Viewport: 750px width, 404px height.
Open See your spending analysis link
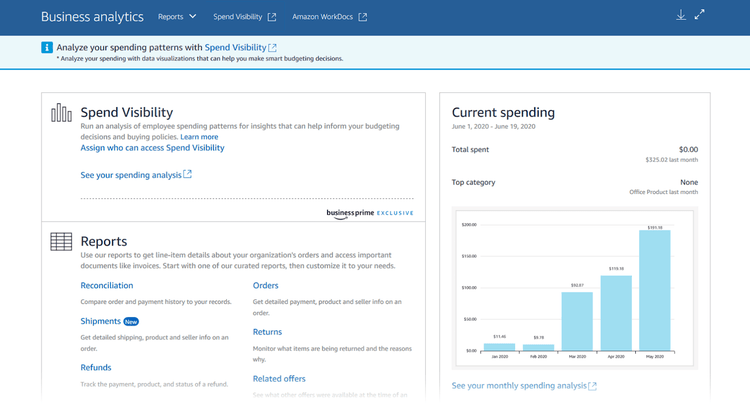131,175
